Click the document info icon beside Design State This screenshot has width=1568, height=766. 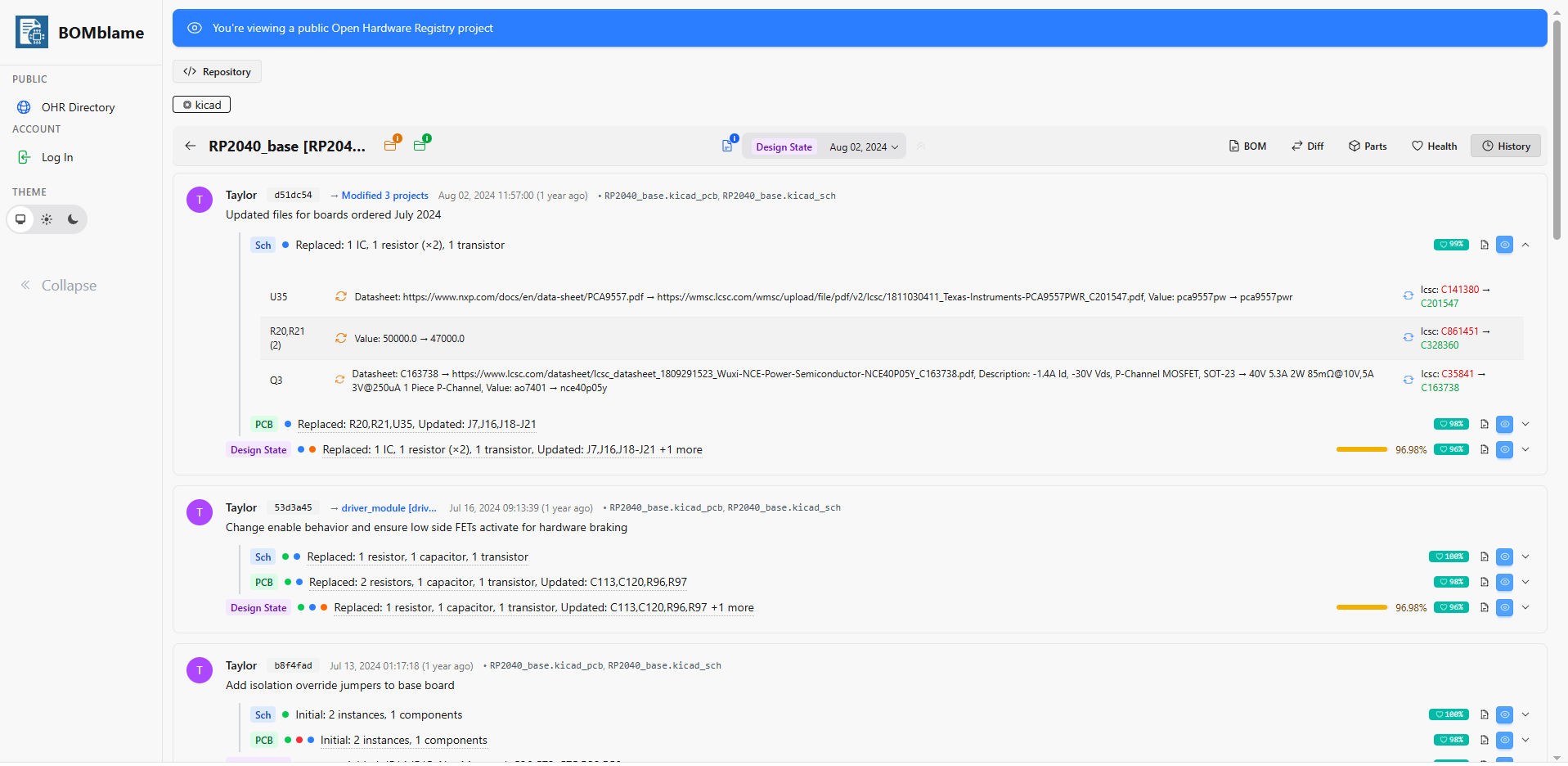(726, 145)
